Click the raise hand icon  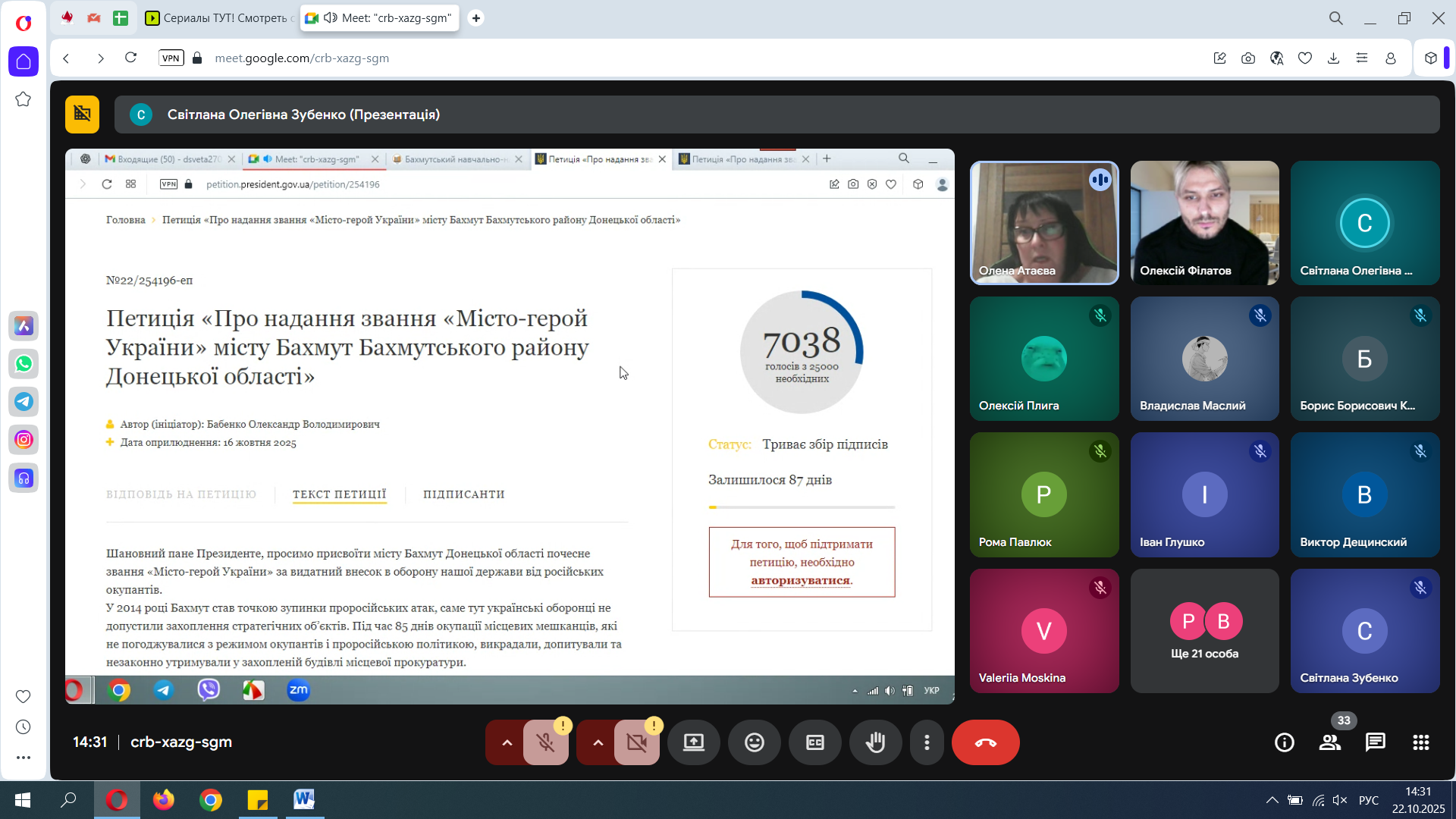(x=875, y=742)
